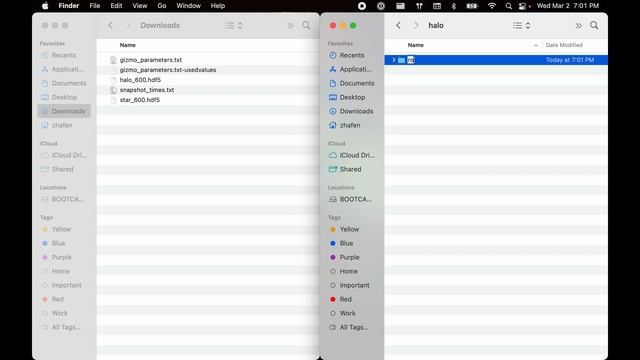Open search in the Downloads window

tap(306, 25)
